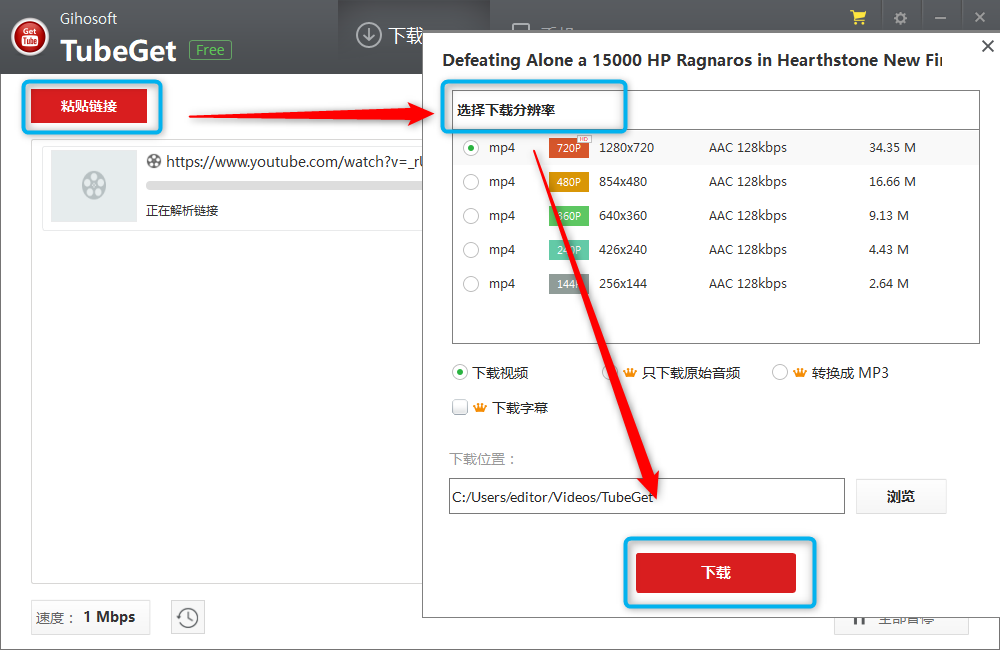Click the download arrow icon in the 下载 tab

coord(369,35)
